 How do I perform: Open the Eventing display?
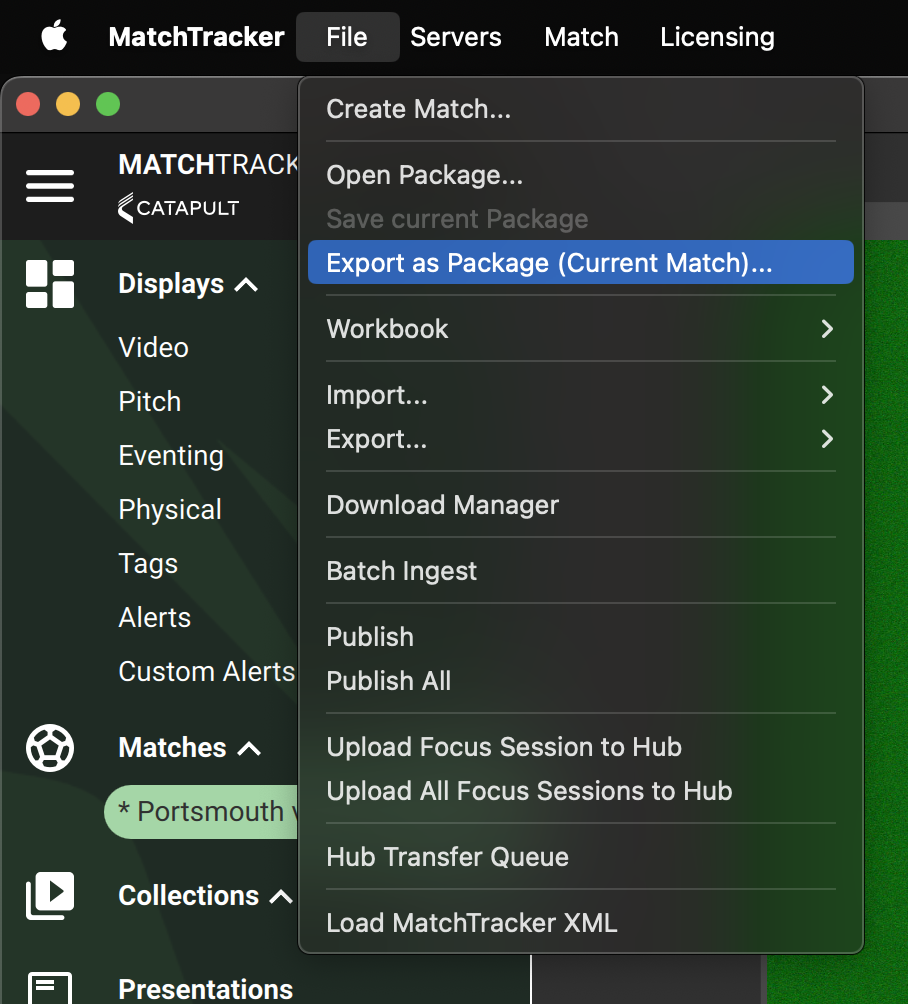click(171, 456)
